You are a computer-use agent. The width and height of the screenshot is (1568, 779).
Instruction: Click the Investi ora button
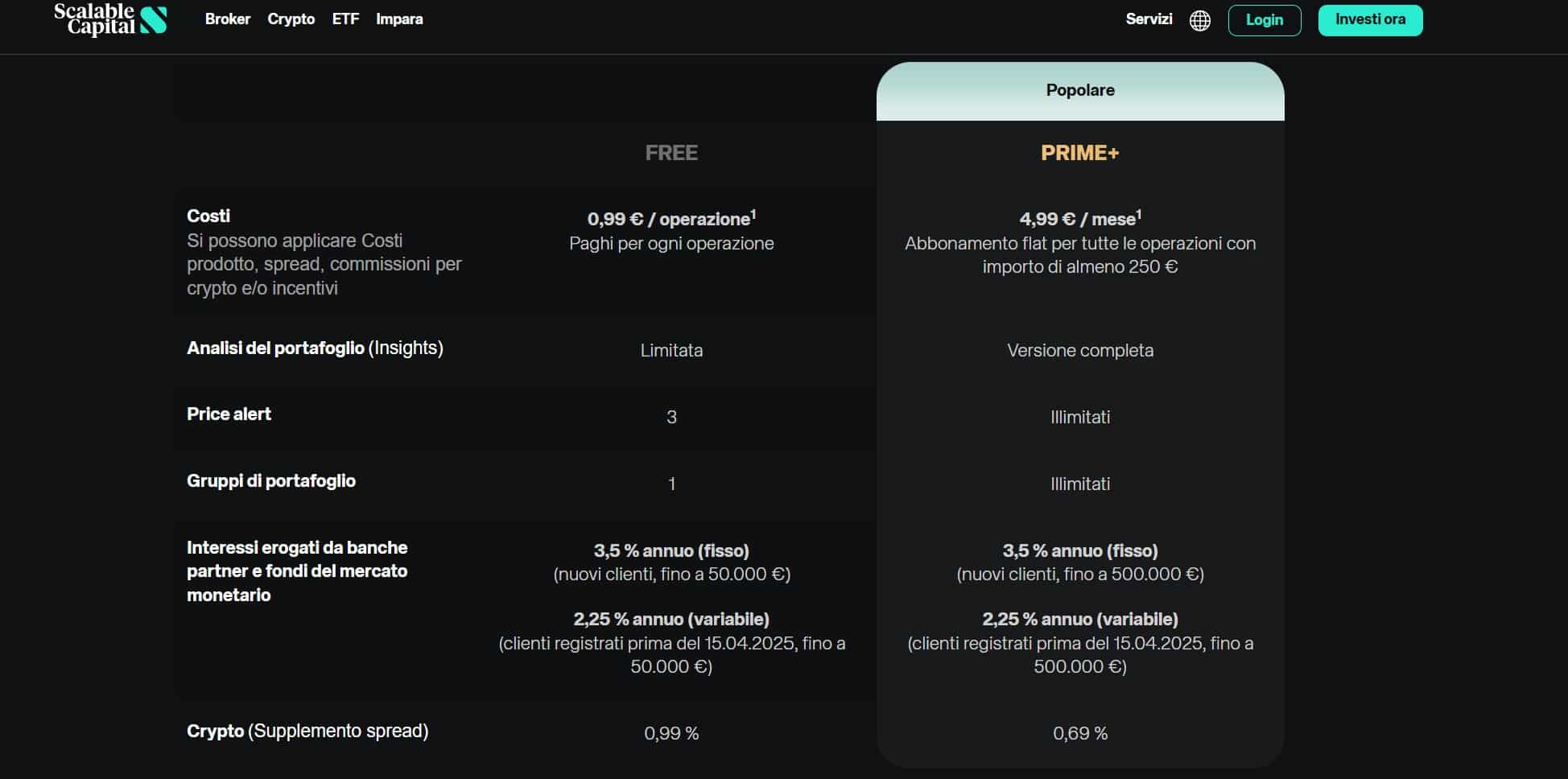coord(1370,20)
